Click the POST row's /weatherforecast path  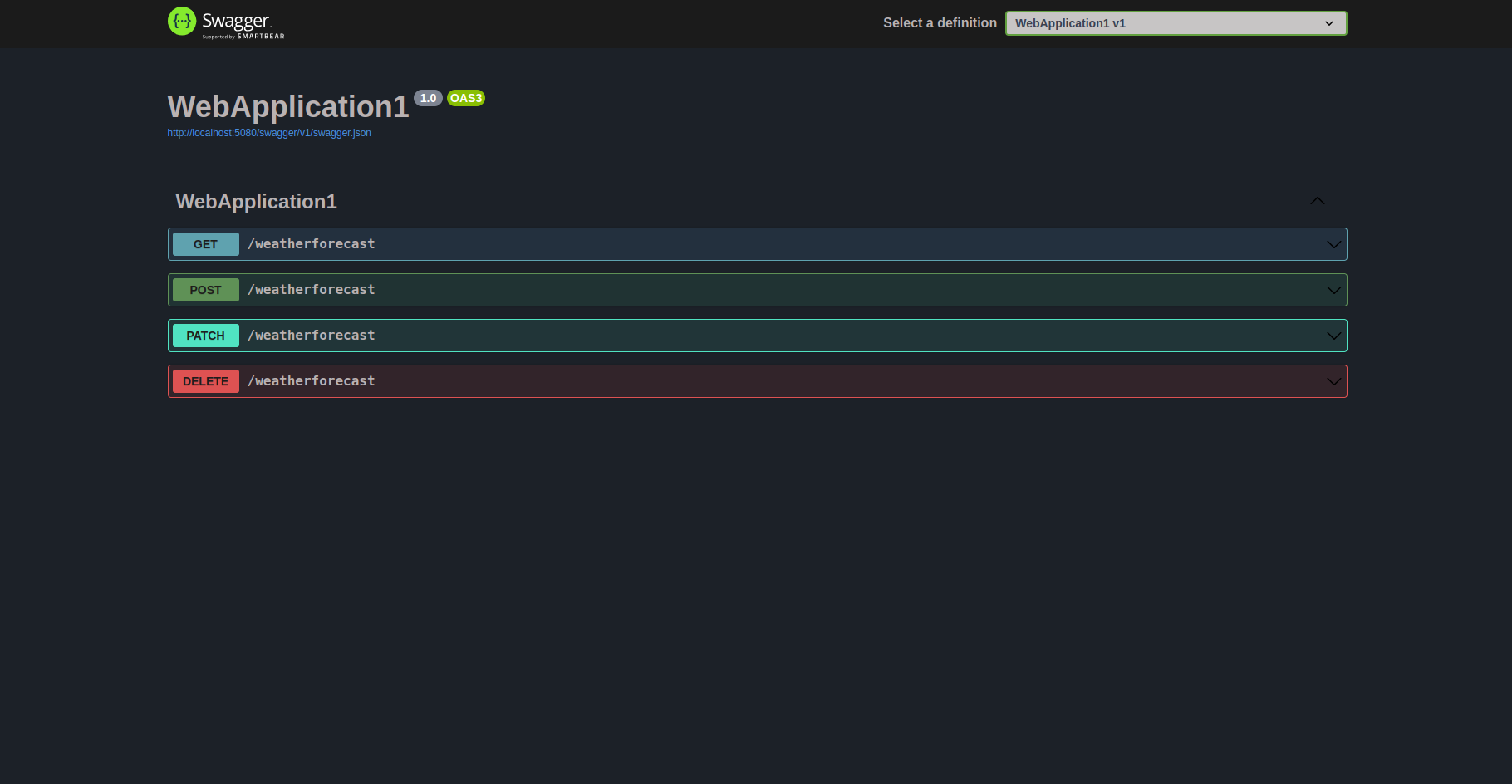[x=312, y=290]
